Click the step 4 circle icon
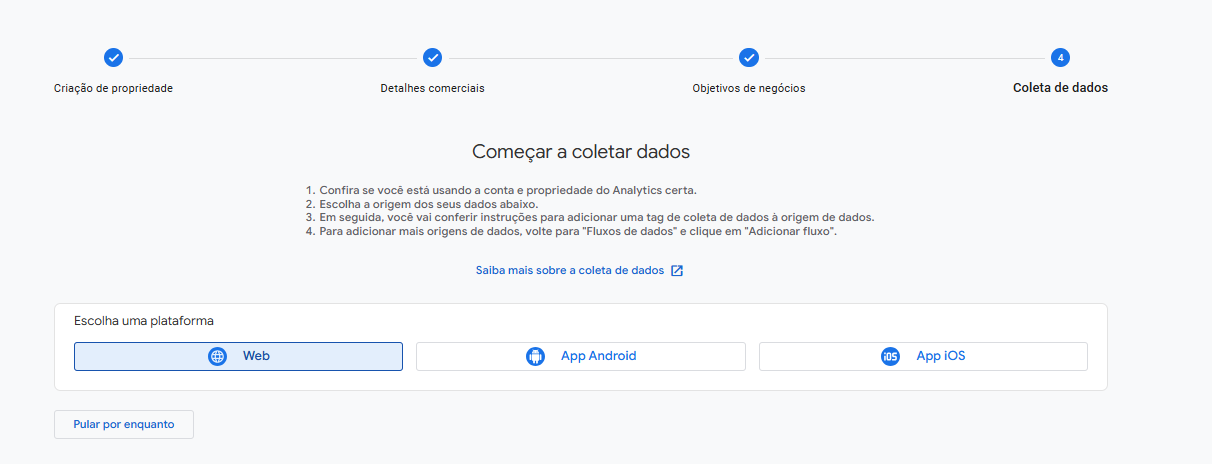Image resolution: width=1212 pixels, height=464 pixels. pyautogui.click(x=1060, y=58)
